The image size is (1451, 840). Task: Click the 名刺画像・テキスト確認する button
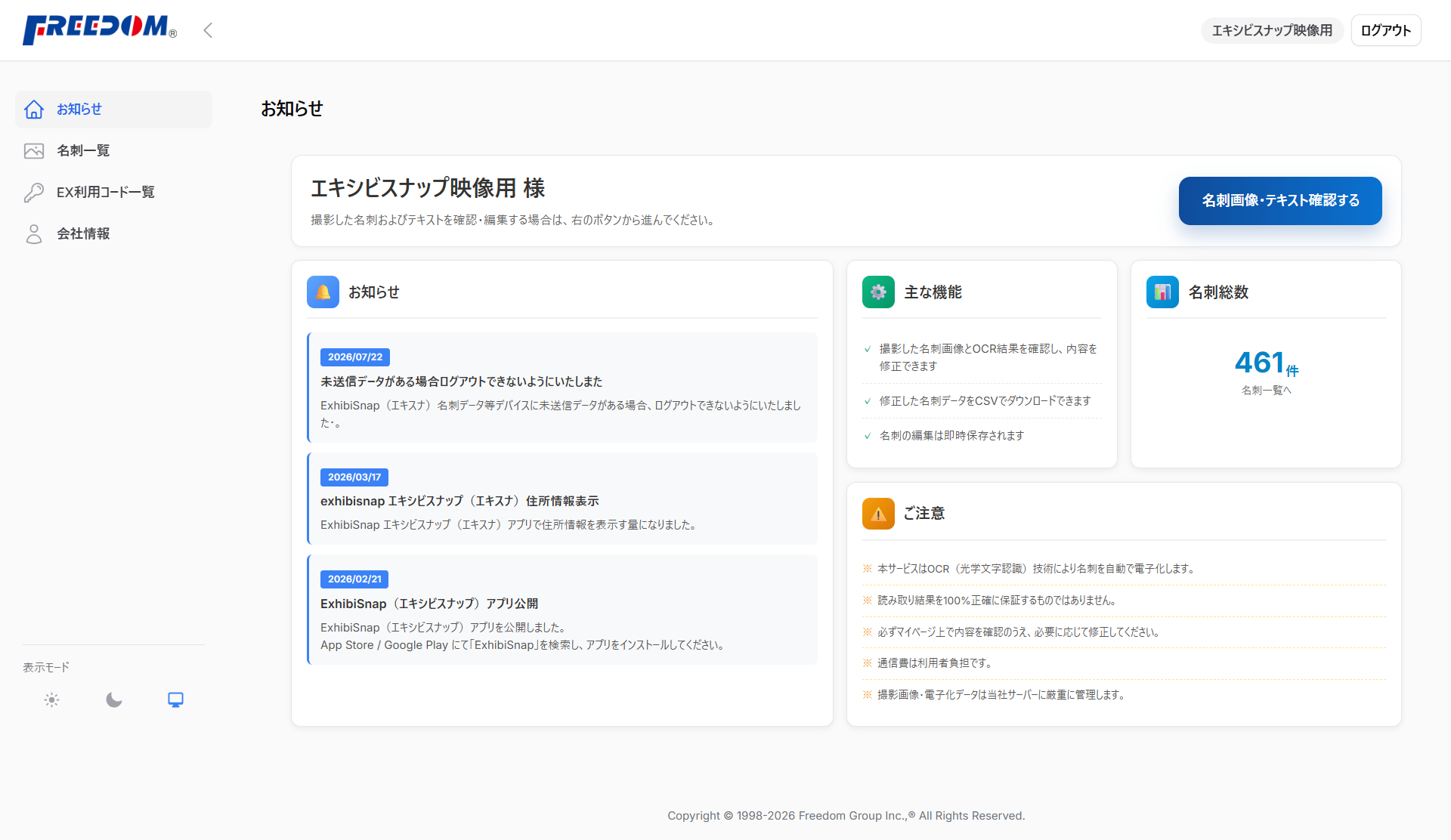(x=1280, y=201)
